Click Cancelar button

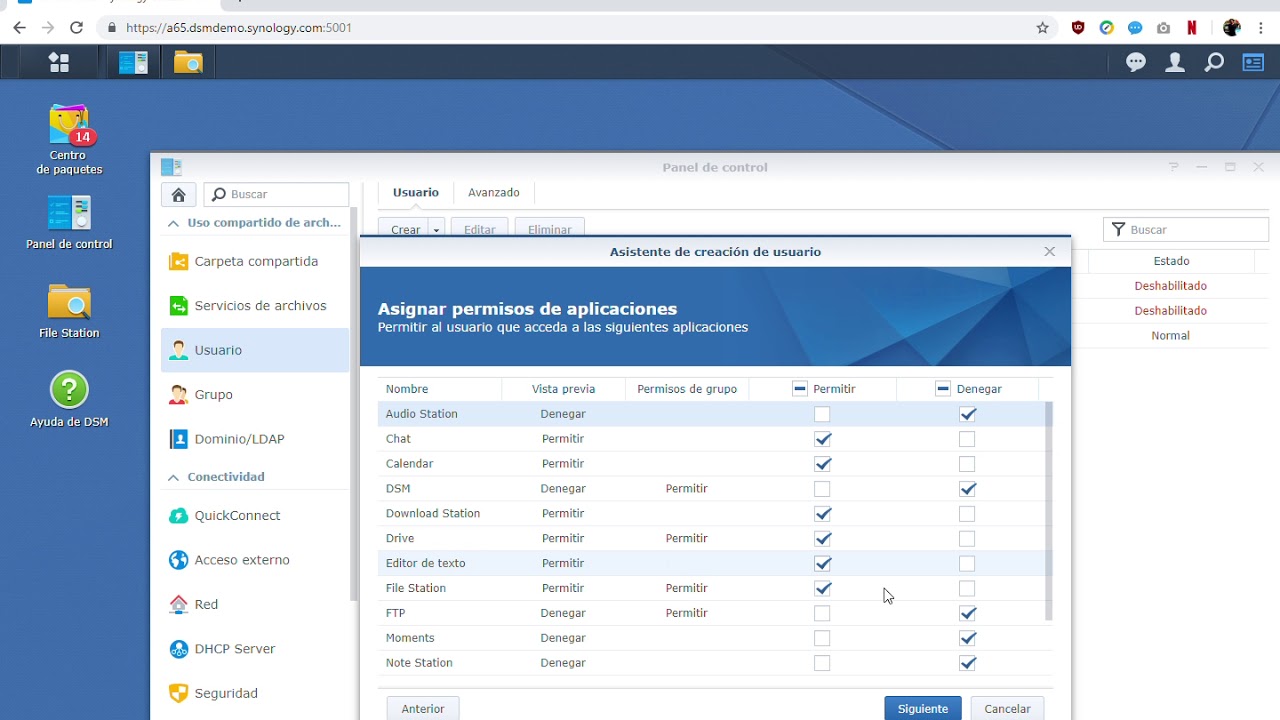tap(1007, 708)
